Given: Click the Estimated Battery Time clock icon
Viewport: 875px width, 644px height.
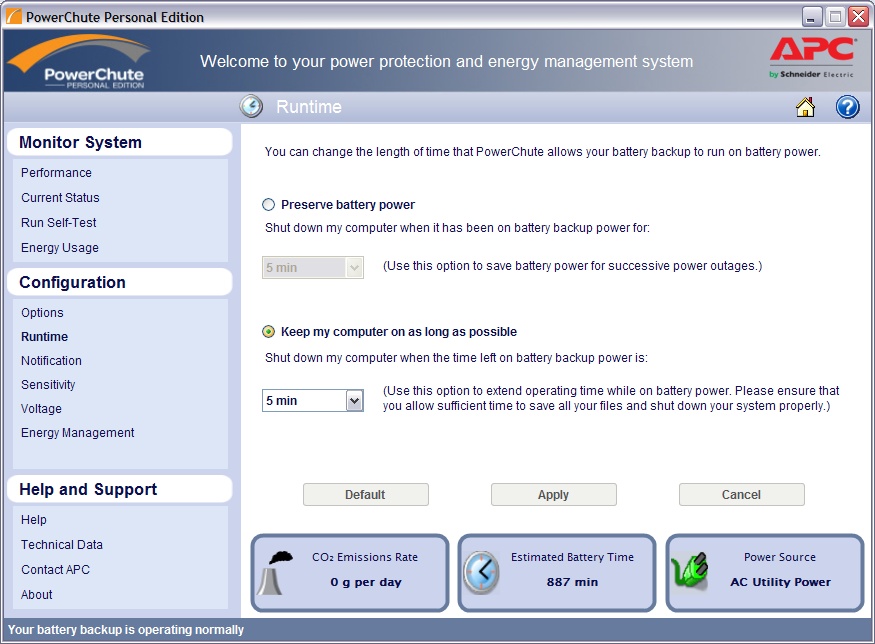Looking at the screenshot, I should click(481, 572).
